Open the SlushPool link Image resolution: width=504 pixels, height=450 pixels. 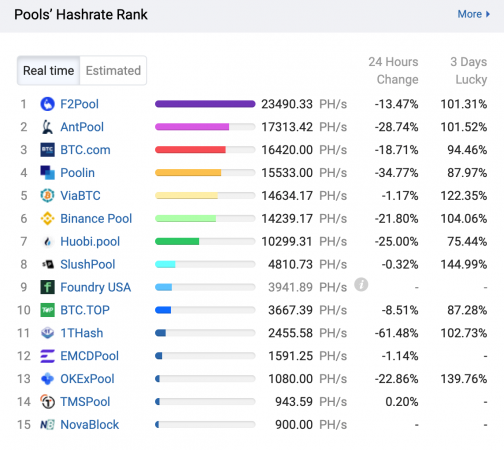tap(88, 264)
